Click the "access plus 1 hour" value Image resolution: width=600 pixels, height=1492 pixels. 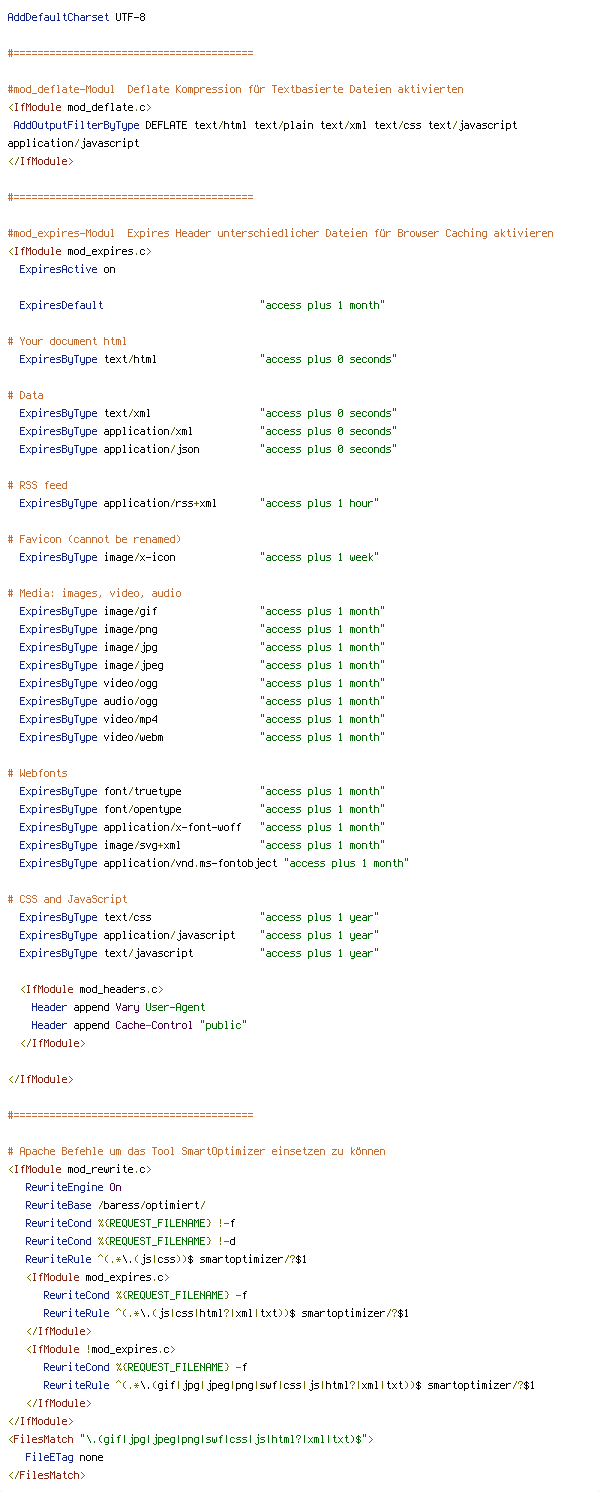pyautogui.click(x=319, y=503)
